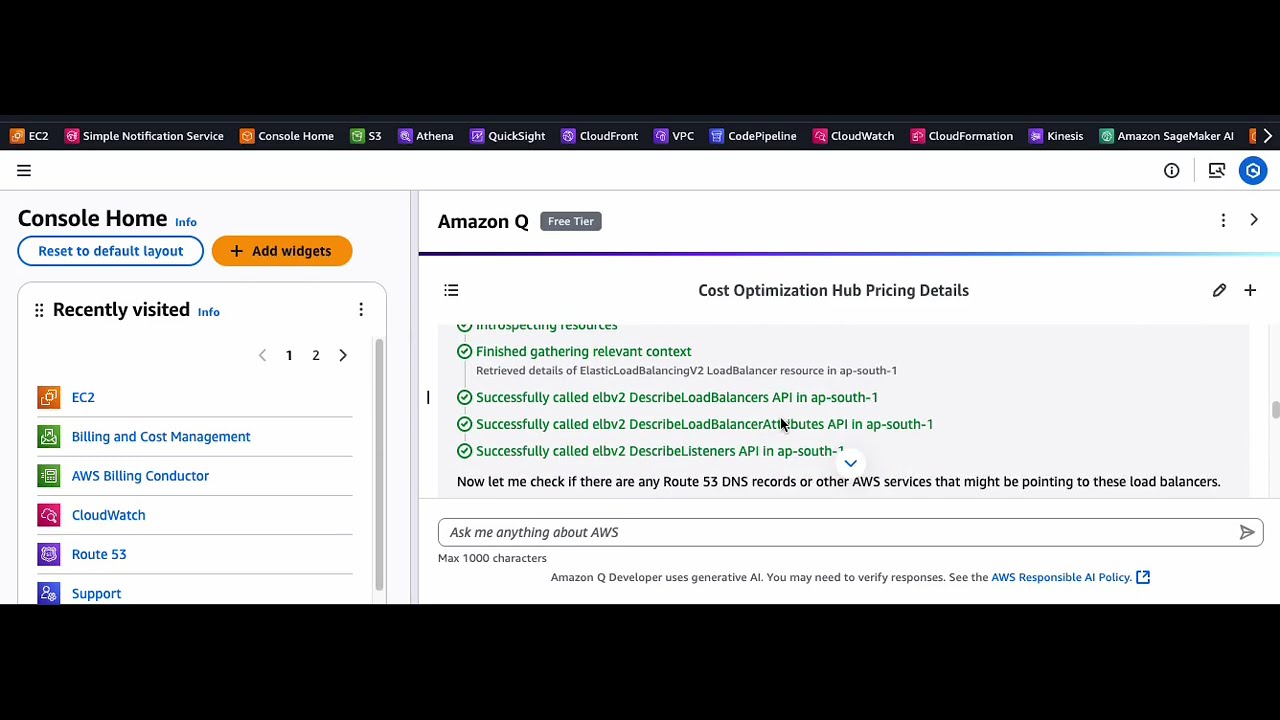Open Amazon SageMaker AI from favorites bar
This screenshot has width=1280, height=720.
pos(1166,136)
